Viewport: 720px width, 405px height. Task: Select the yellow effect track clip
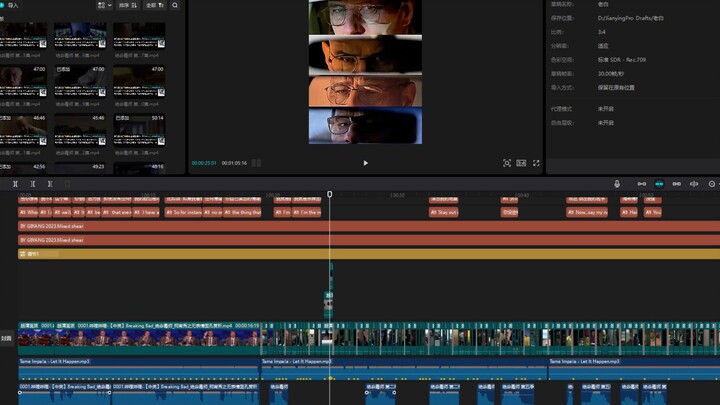[x=369, y=253]
